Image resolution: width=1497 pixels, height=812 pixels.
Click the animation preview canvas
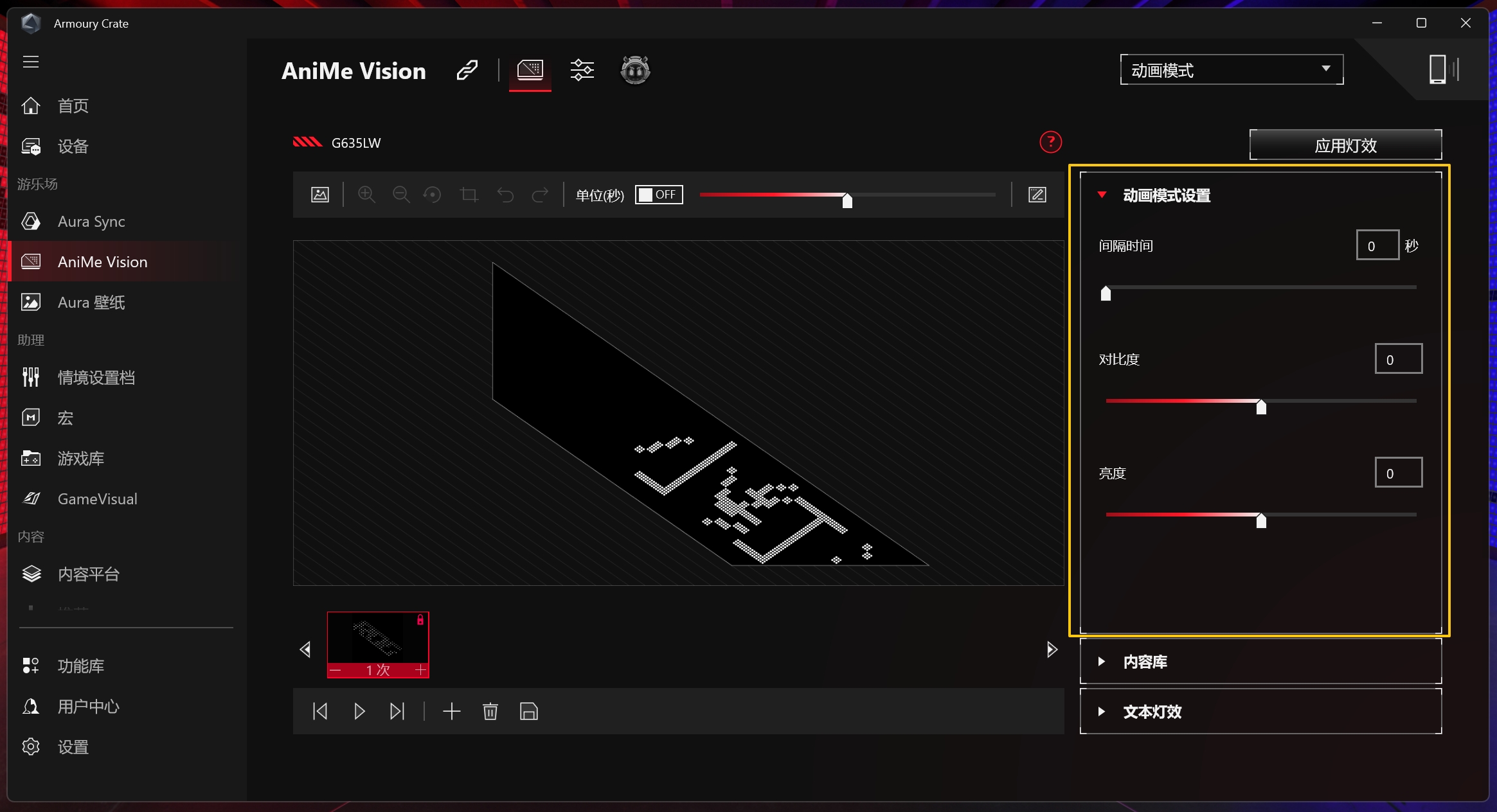(679, 413)
